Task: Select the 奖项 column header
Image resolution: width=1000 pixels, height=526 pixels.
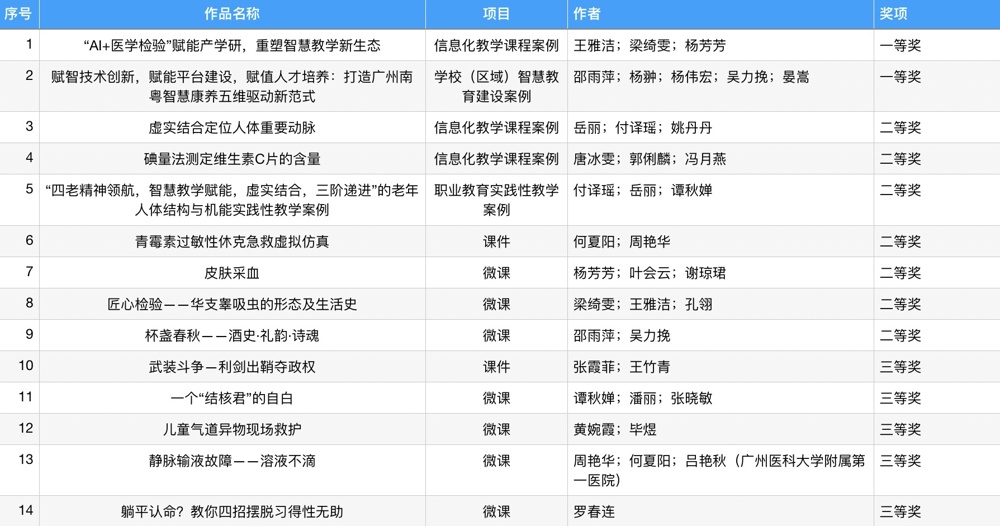Action: tap(893, 14)
